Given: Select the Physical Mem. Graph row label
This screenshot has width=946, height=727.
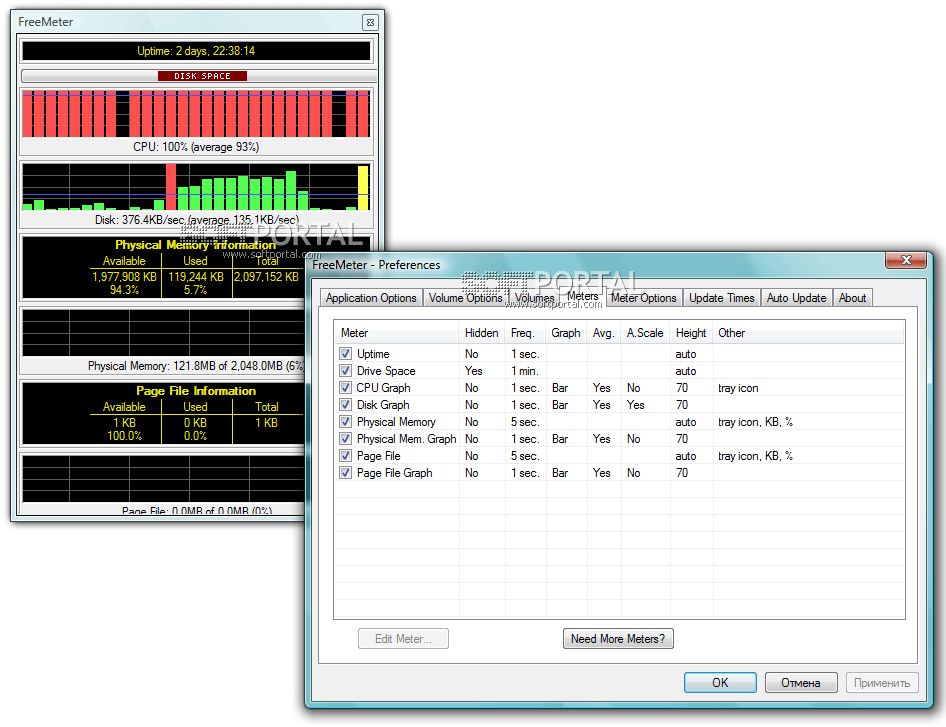Looking at the screenshot, I should point(406,439).
